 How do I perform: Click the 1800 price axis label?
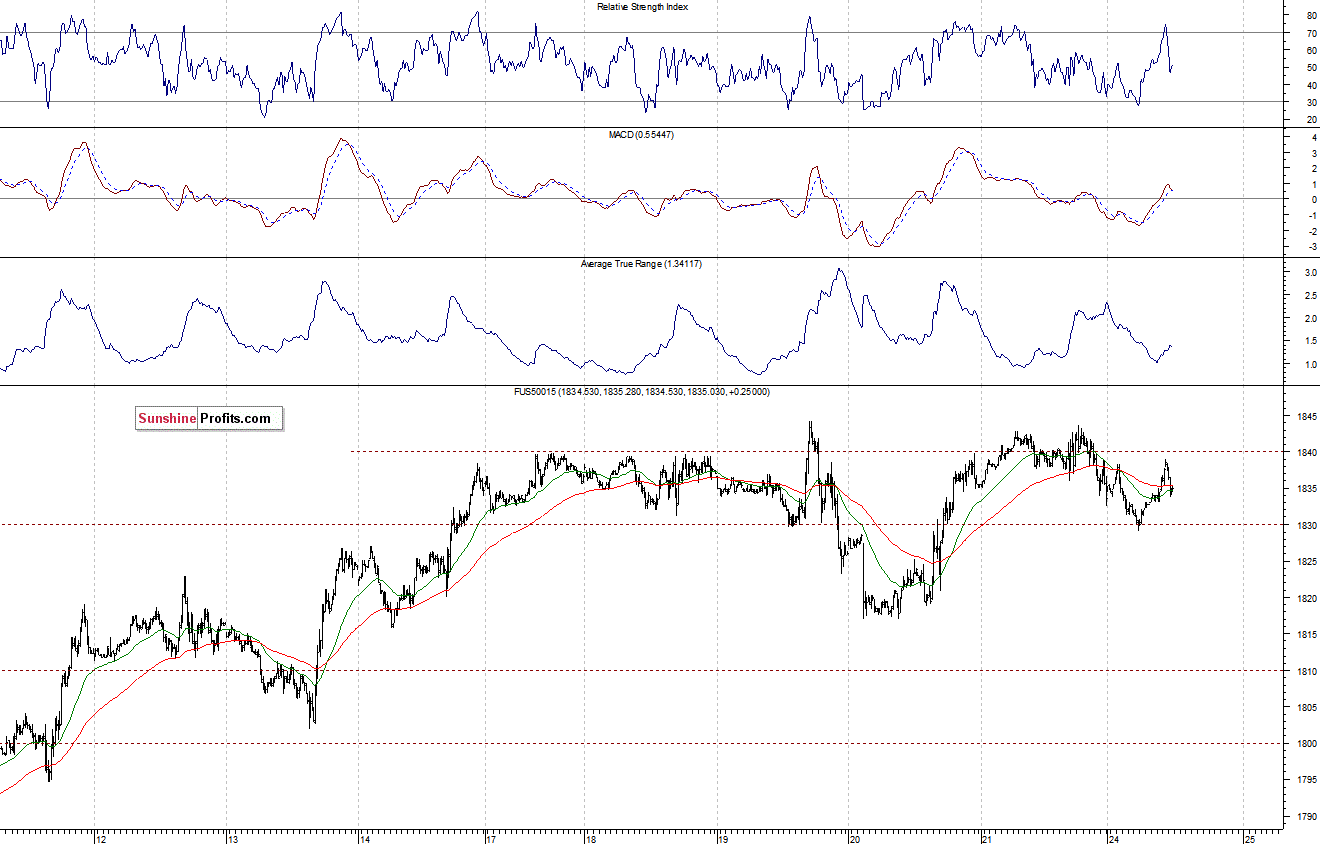pyautogui.click(x=1305, y=744)
